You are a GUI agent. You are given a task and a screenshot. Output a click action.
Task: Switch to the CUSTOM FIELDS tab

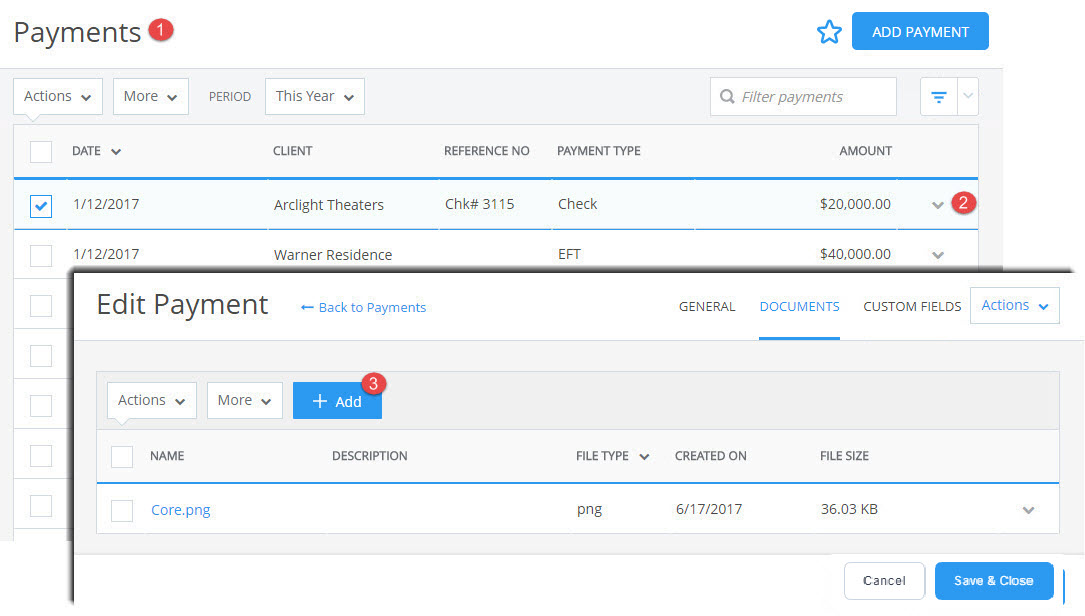pos(912,307)
